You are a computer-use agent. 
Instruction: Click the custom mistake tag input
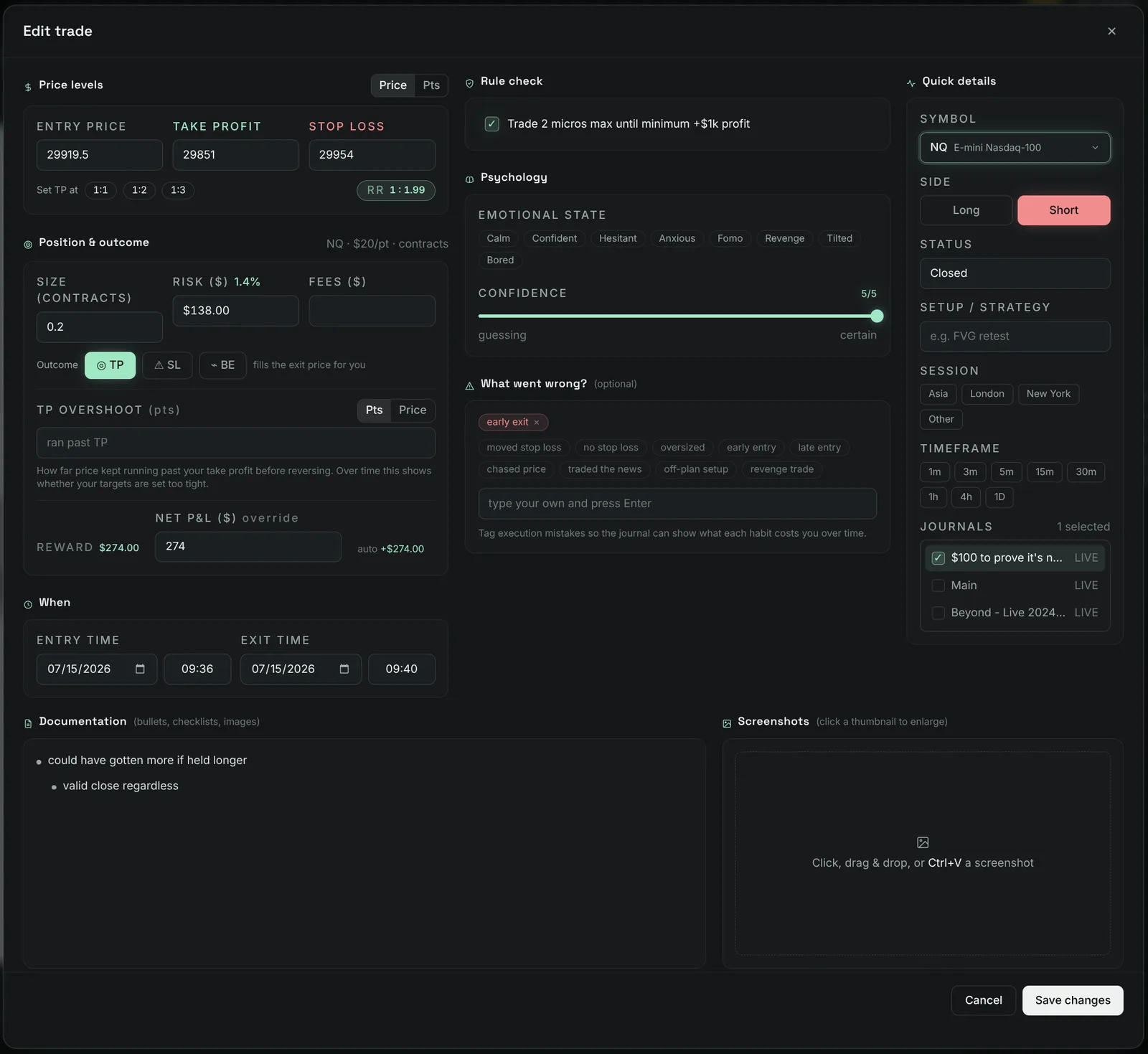coord(677,504)
